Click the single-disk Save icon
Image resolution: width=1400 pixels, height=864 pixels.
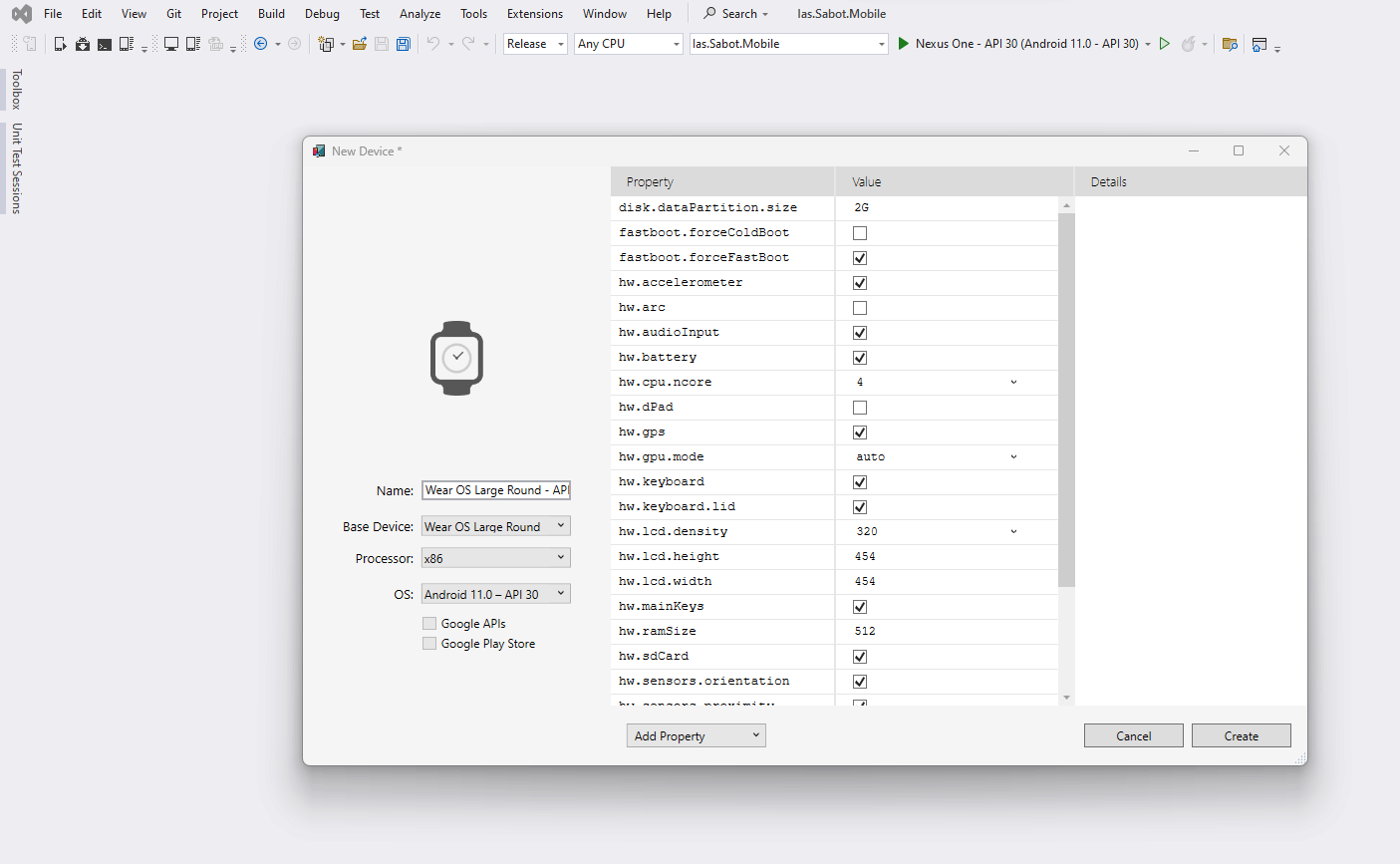click(382, 44)
